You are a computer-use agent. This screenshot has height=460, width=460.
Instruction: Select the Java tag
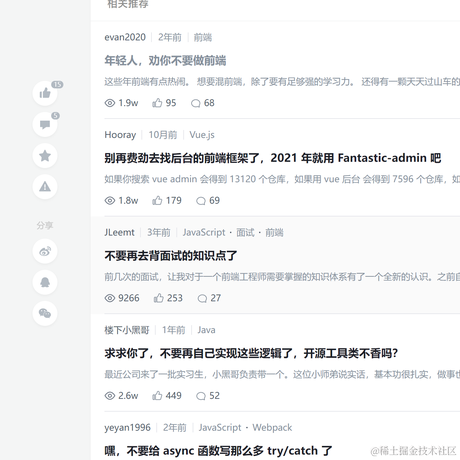[x=206, y=330]
